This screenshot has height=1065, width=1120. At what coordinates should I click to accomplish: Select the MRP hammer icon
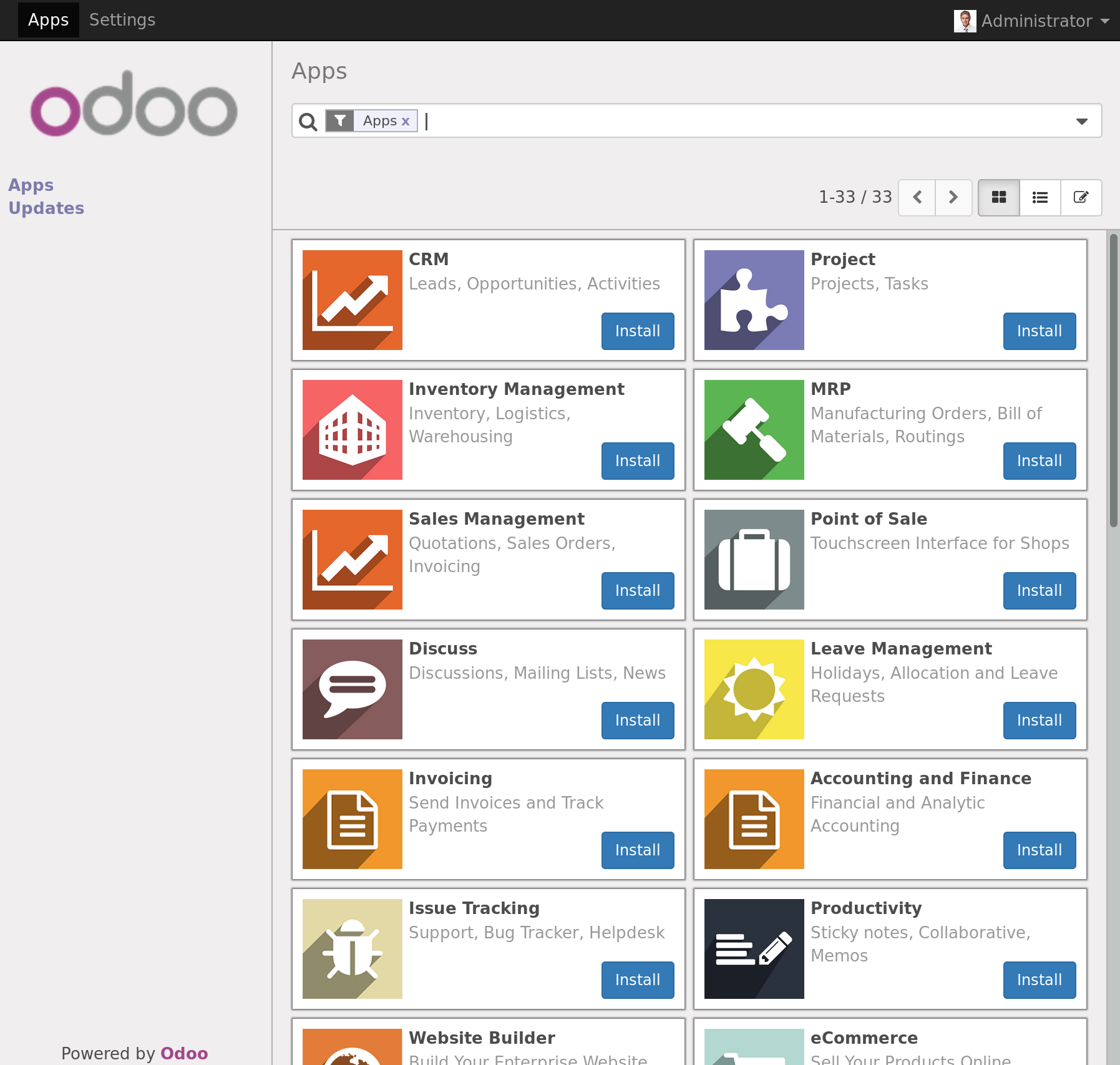click(754, 430)
